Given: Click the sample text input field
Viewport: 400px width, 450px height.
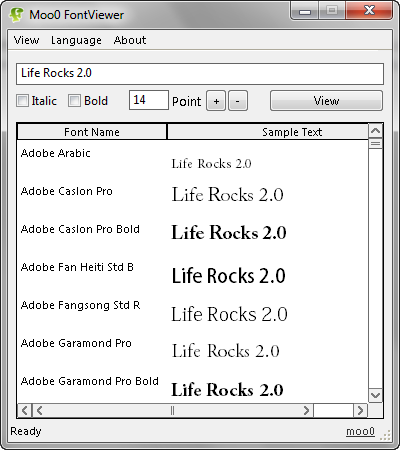Looking at the screenshot, I should tap(200, 74).
